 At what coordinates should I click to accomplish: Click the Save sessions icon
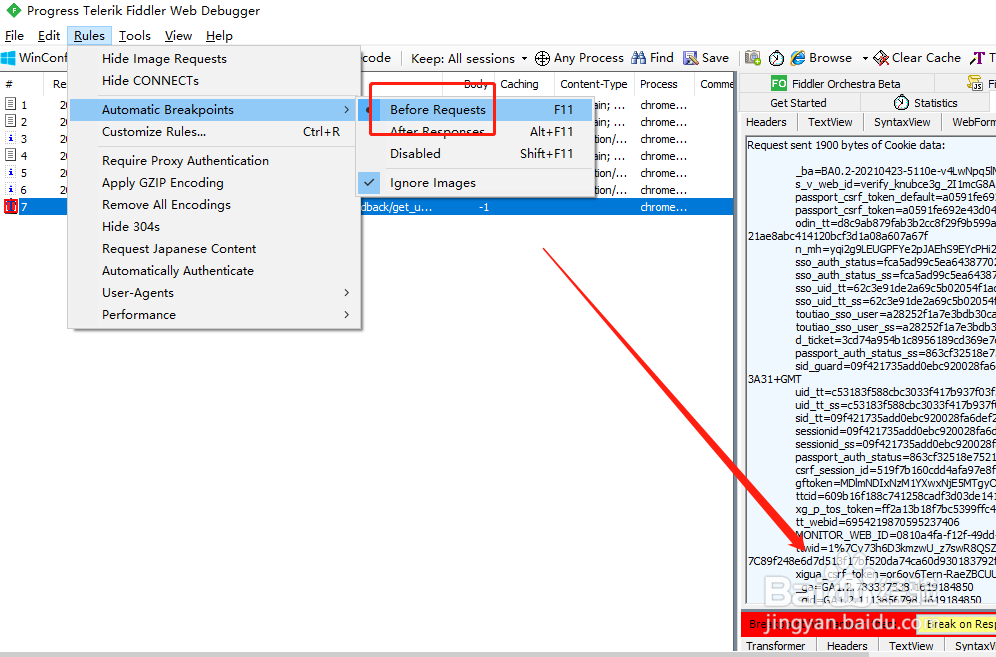690,58
